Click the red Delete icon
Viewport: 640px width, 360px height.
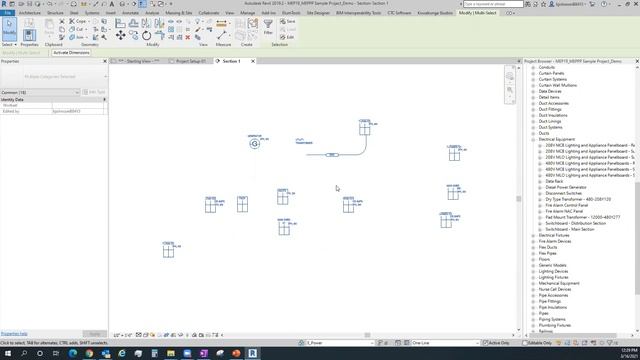click(x=188, y=38)
